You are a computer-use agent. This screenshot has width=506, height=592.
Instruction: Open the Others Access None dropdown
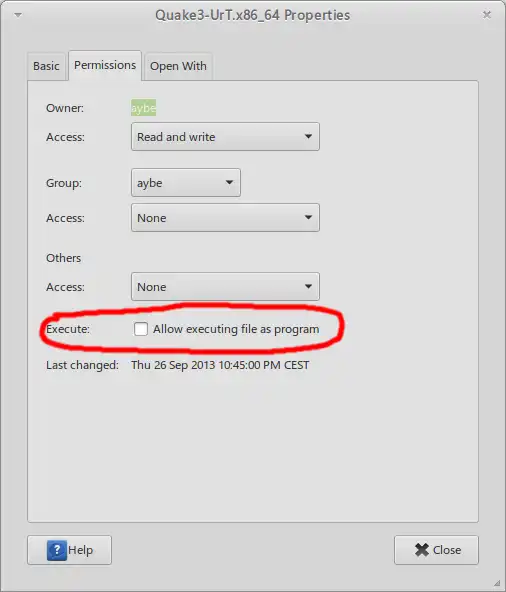click(225, 287)
